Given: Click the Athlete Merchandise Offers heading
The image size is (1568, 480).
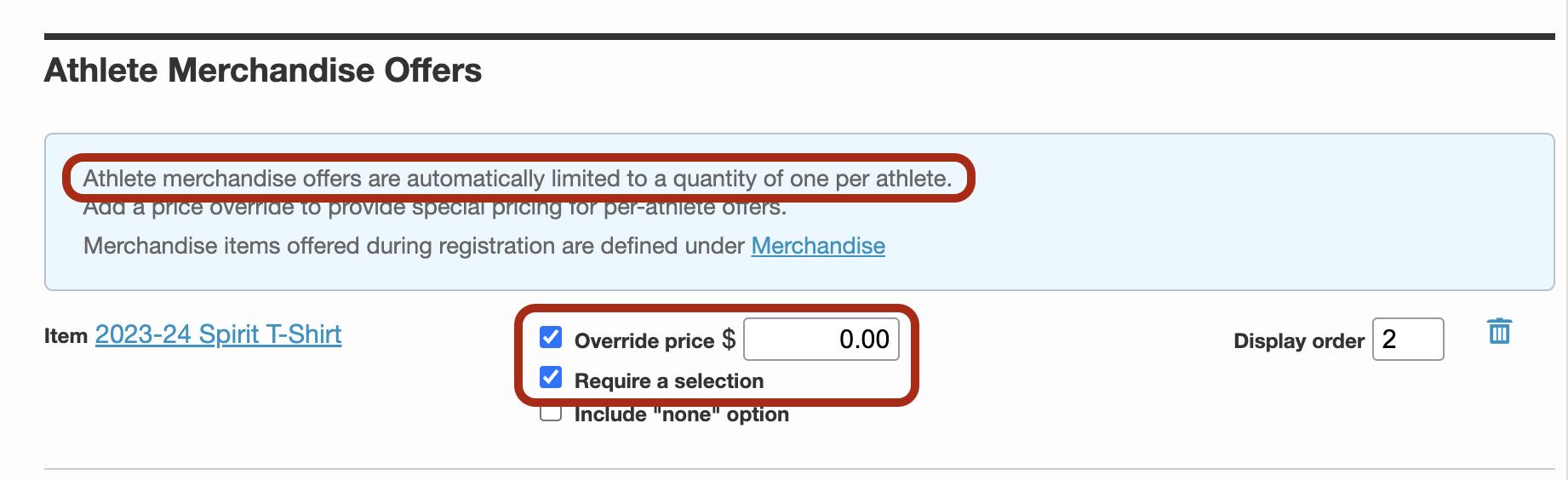Looking at the screenshot, I should click(x=263, y=71).
